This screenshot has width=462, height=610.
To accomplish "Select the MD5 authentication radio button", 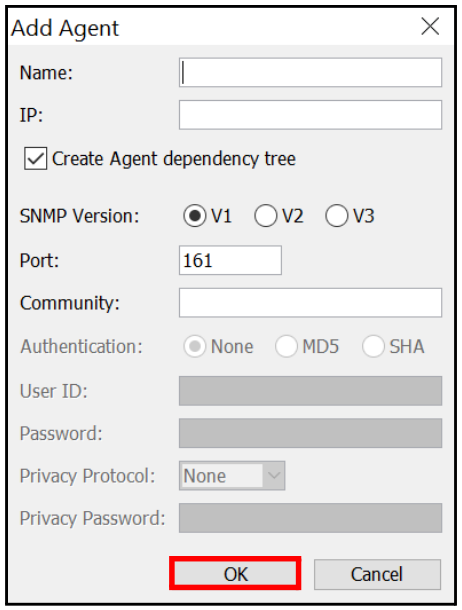I will tap(286, 346).
